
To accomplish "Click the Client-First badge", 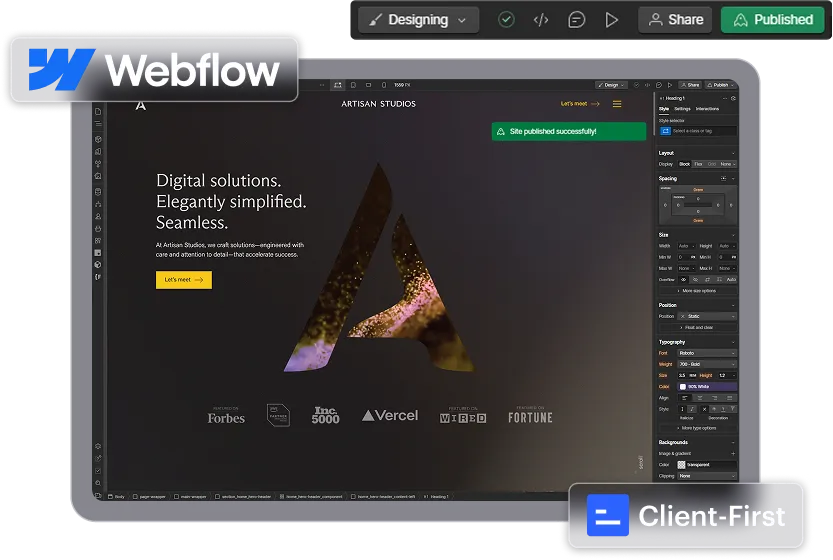I will (x=685, y=515).
